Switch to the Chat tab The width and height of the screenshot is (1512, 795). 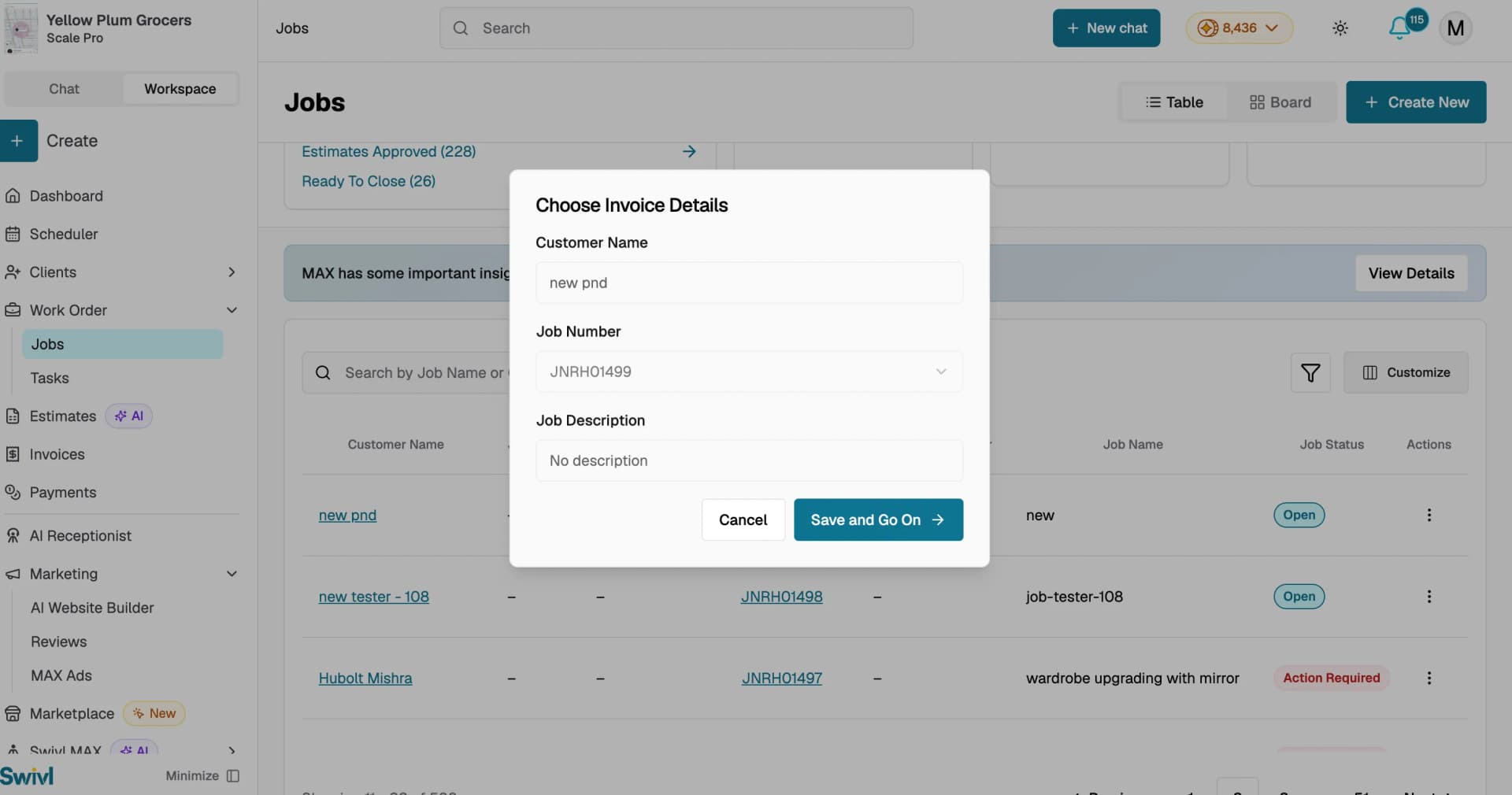click(64, 89)
